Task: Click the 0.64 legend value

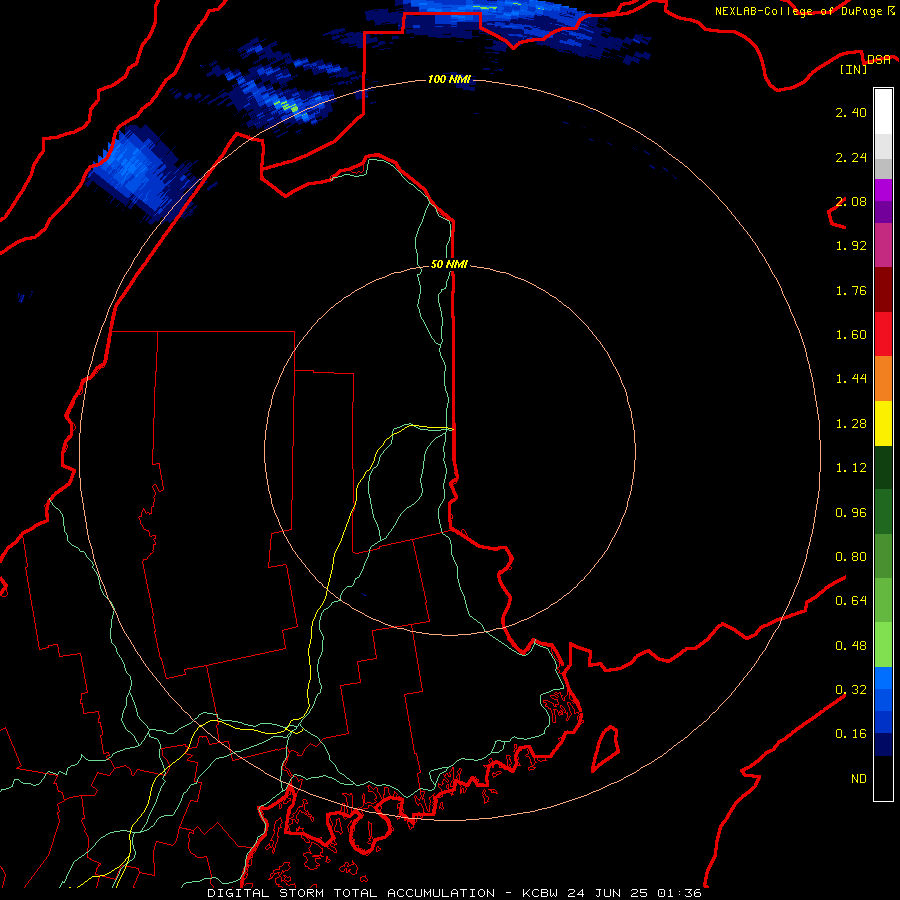Action: 851,601
